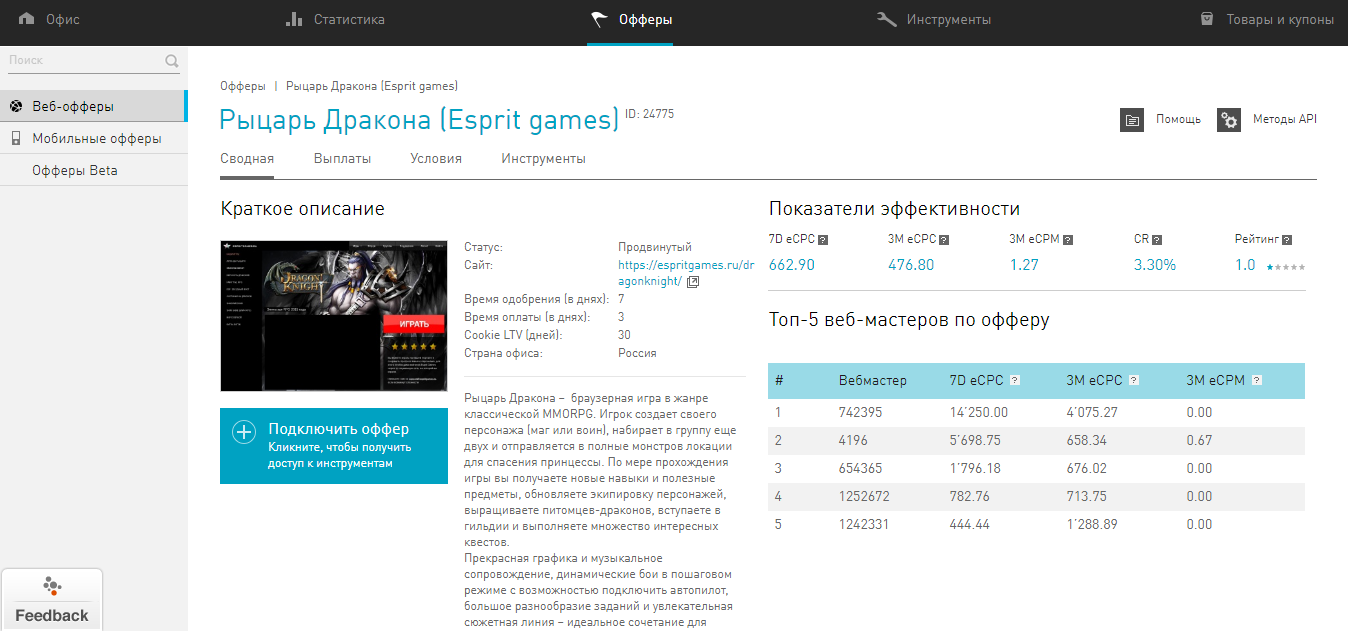Viewport: 1348px width, 631px height.
Task: Click the offer ID: 24775 text
Action: point(650,114)
